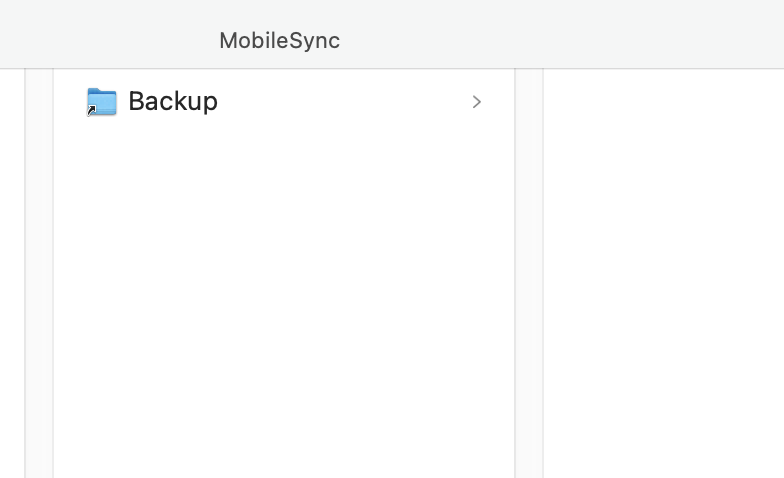Expand Backup using its right chevron
Image resolution: width=784 pixels, height=478 pixels.
[x=476, y=102]
